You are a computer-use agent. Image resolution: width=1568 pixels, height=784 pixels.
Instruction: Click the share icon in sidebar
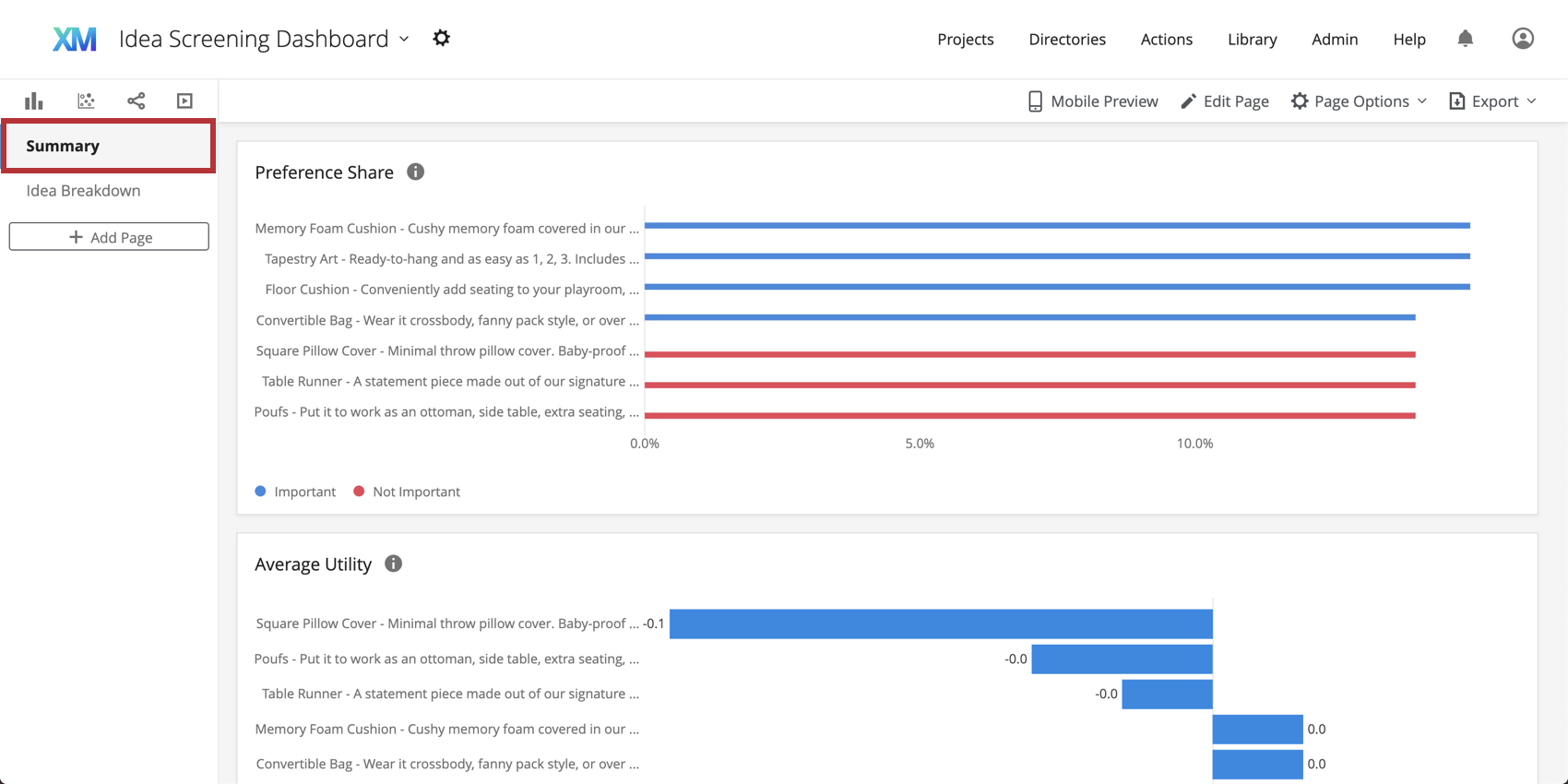tap(136, 101)
